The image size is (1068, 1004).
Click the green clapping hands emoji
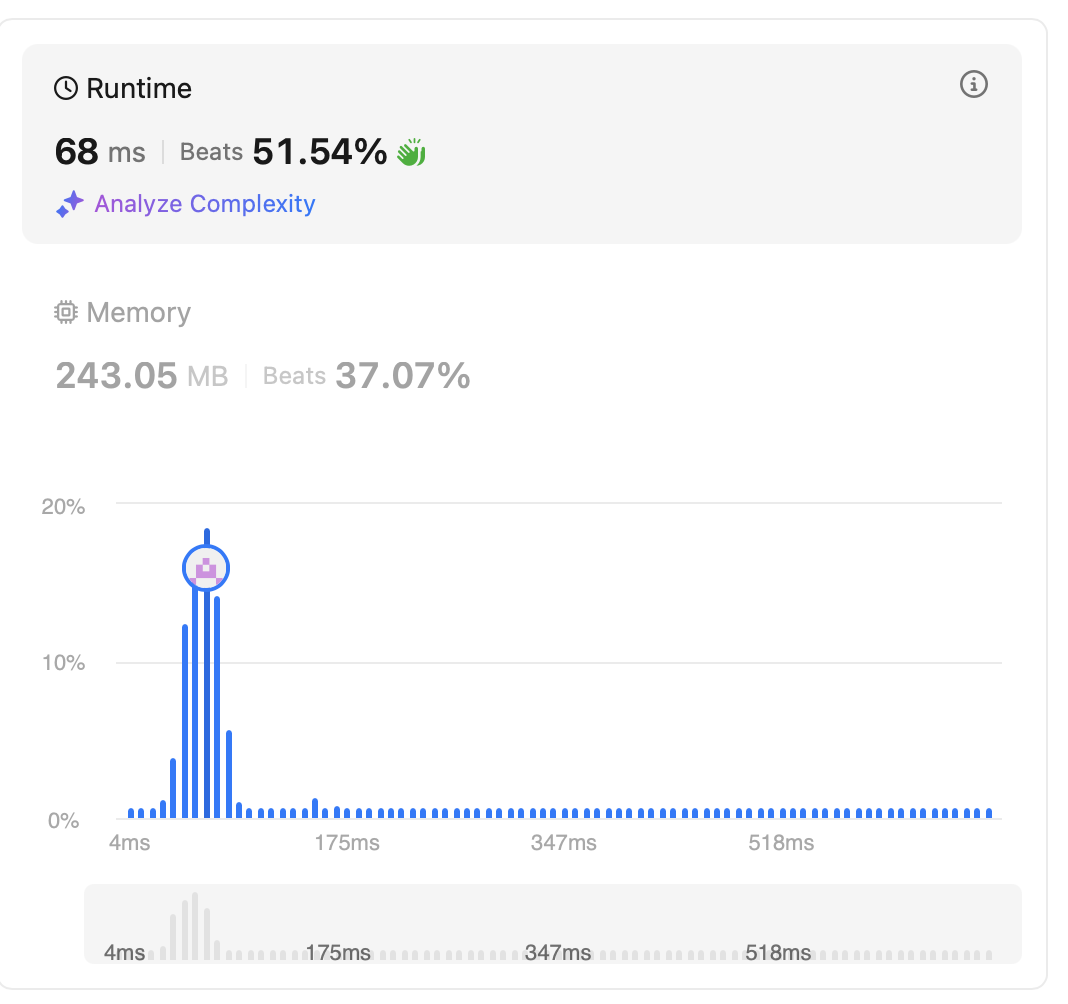(x=411, y=153)
